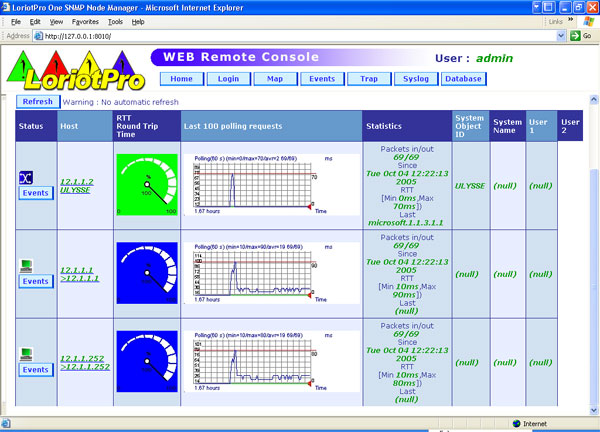Image resolution: width=600 pixels, height=432 pixels.
Task: Click the Refresh button
Action: click(38, 102)
